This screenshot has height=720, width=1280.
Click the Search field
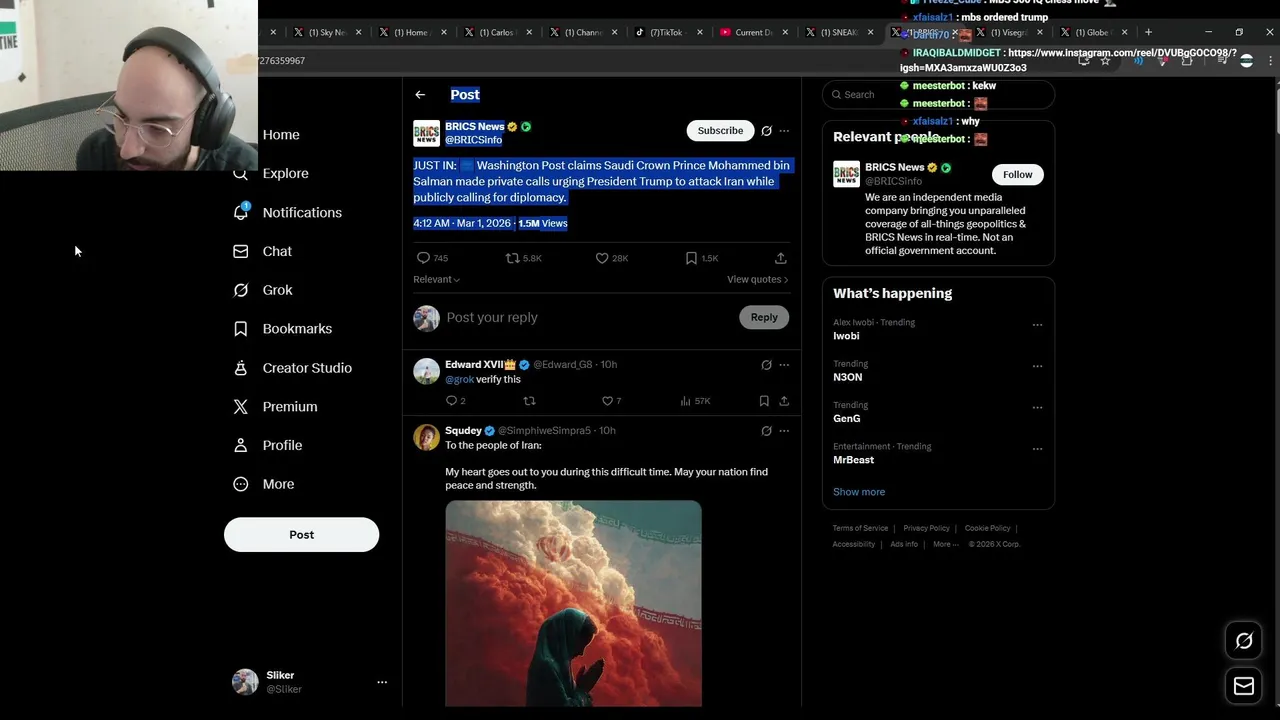point(938,94)
